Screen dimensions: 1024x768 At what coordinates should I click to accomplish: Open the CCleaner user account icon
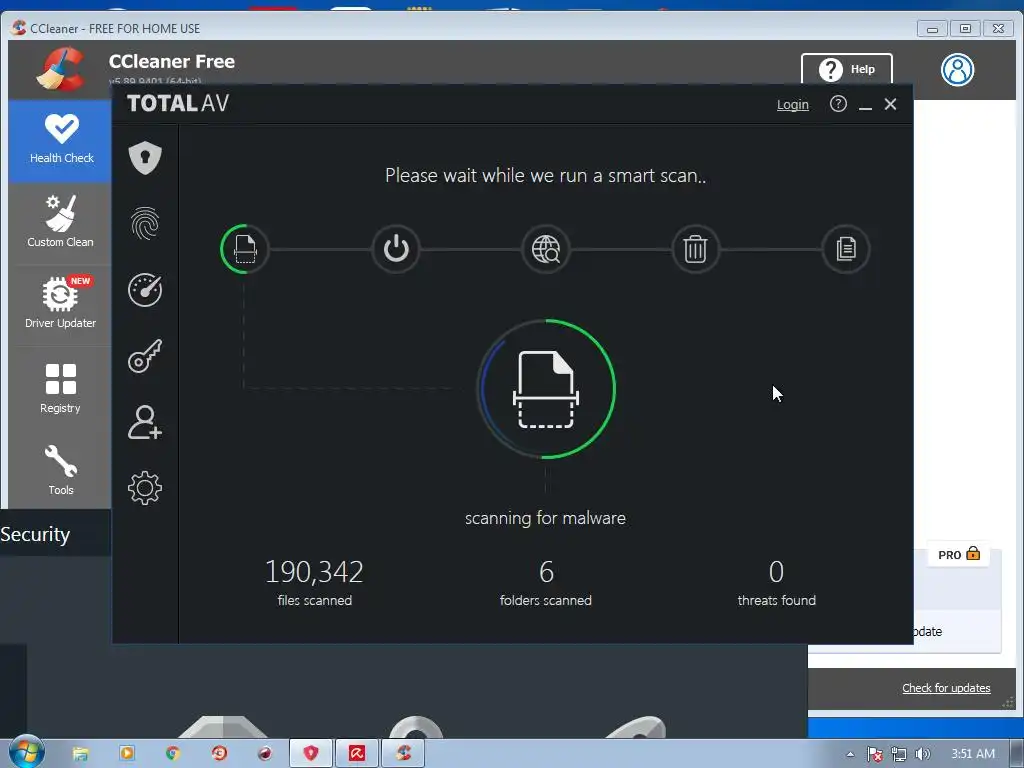(957, 69)
